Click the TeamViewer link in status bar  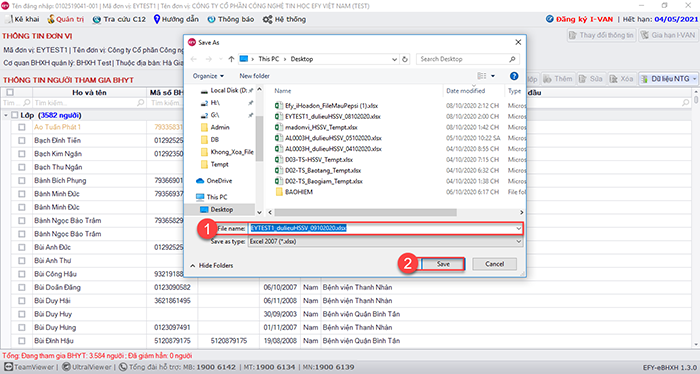coord(29,367)
